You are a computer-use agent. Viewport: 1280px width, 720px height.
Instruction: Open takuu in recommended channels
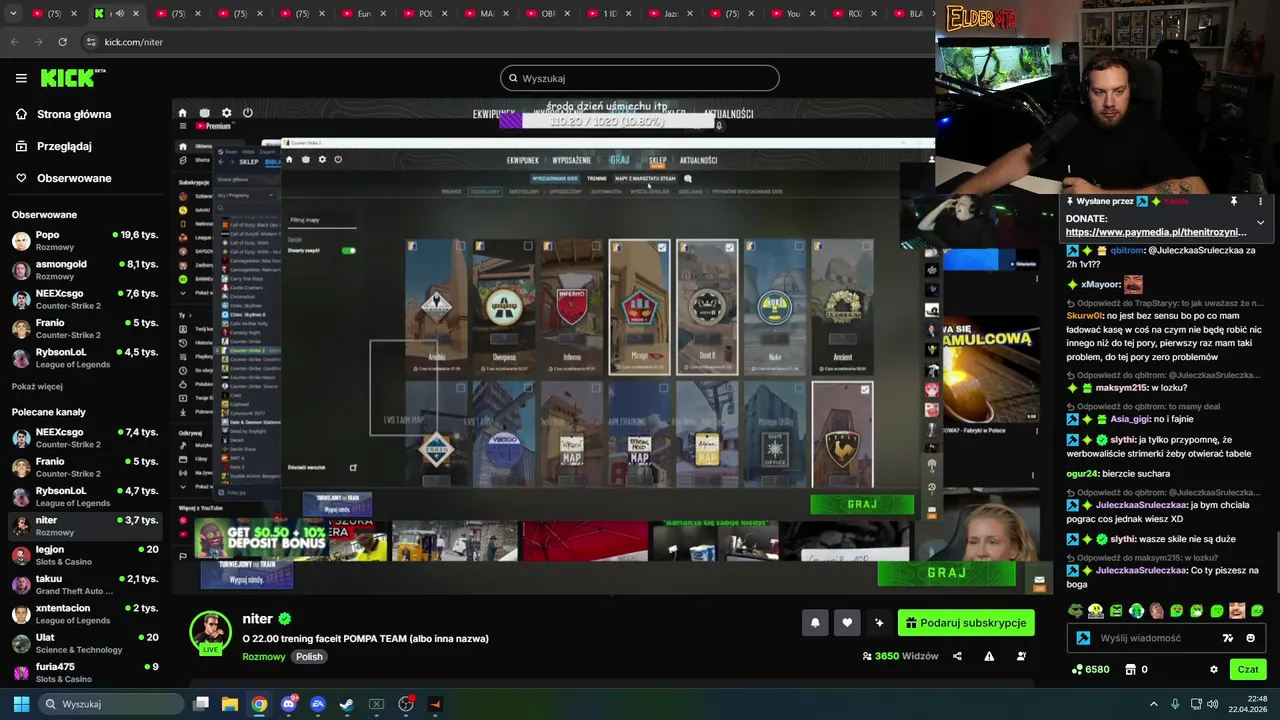pos(85,584)
